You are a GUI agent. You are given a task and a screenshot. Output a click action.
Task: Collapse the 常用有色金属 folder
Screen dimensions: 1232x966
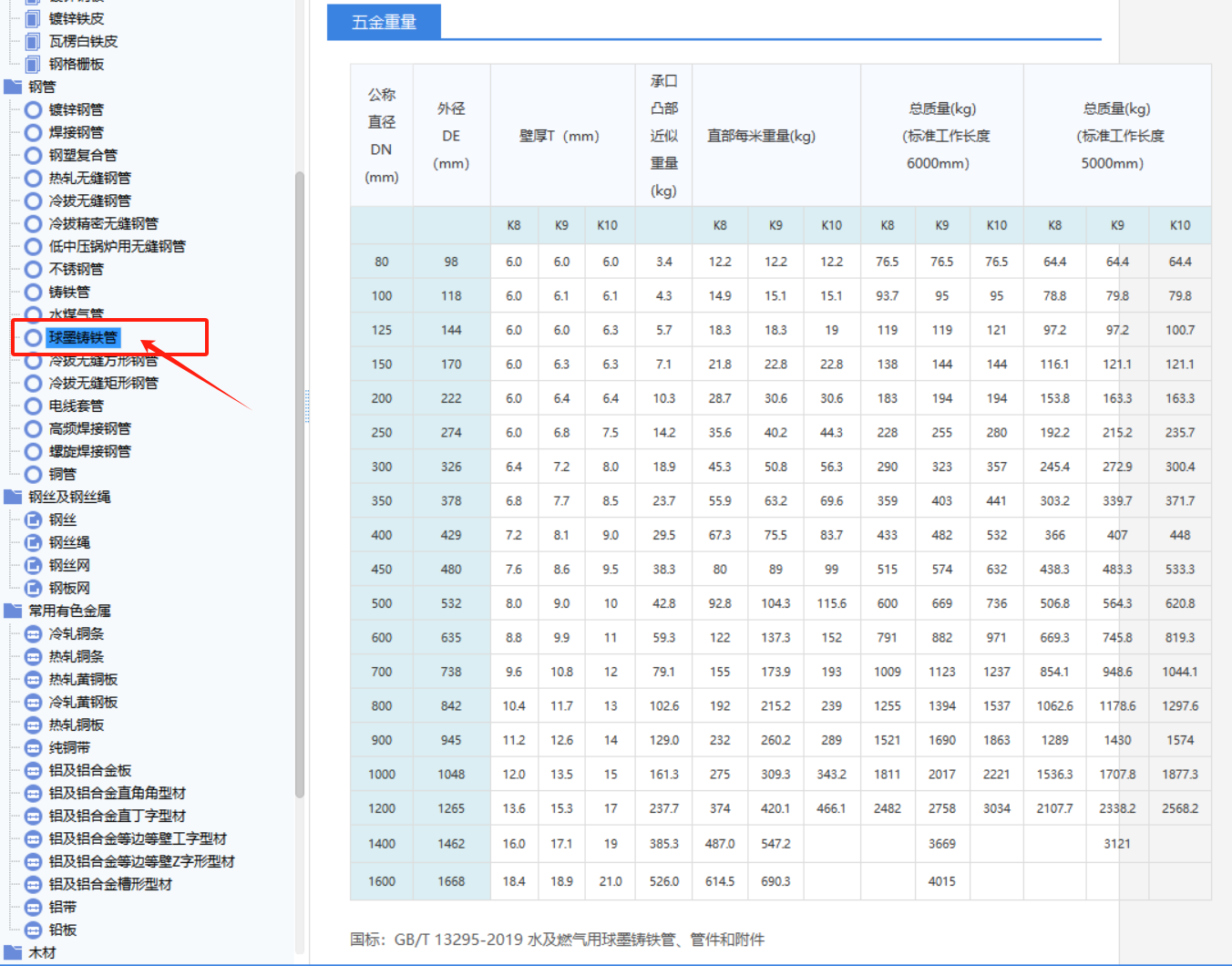pyautogui.click(x=13, y=611)
